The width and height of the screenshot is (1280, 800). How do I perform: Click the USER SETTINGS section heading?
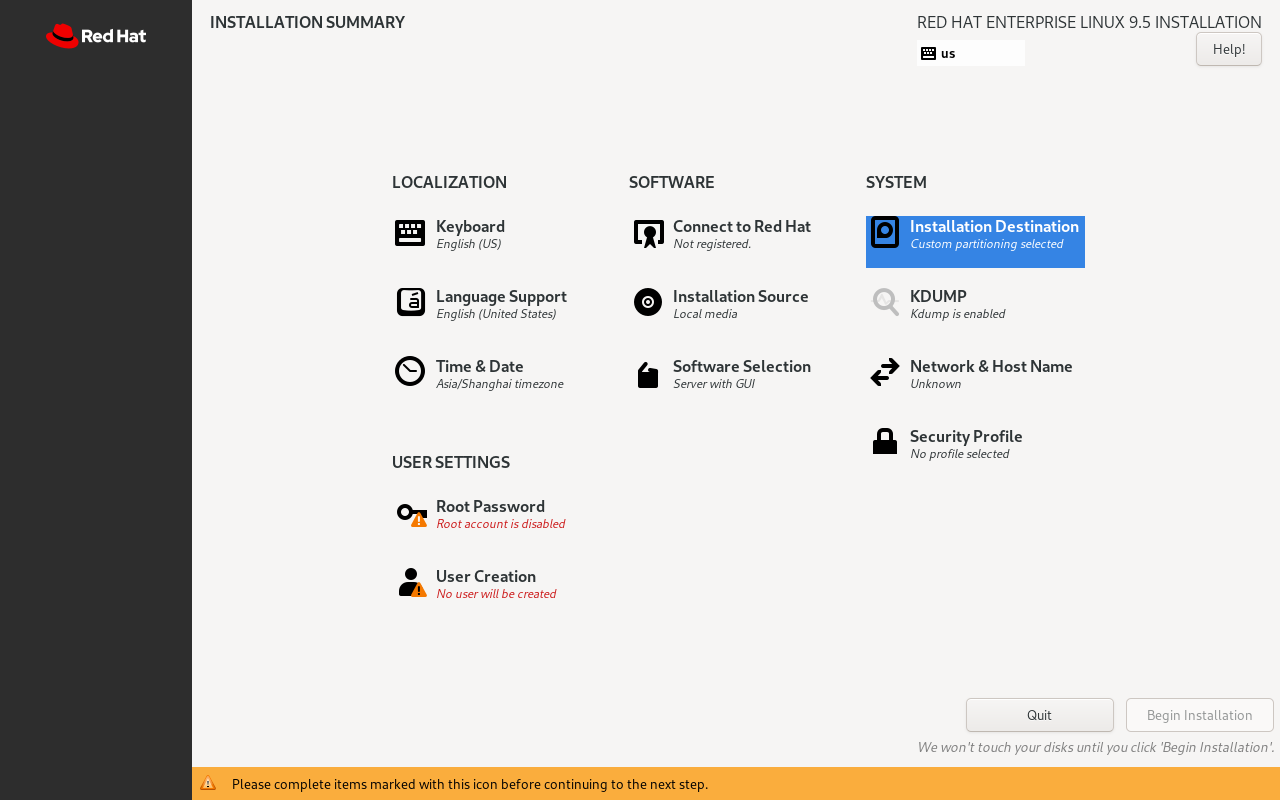coord(451,462)
